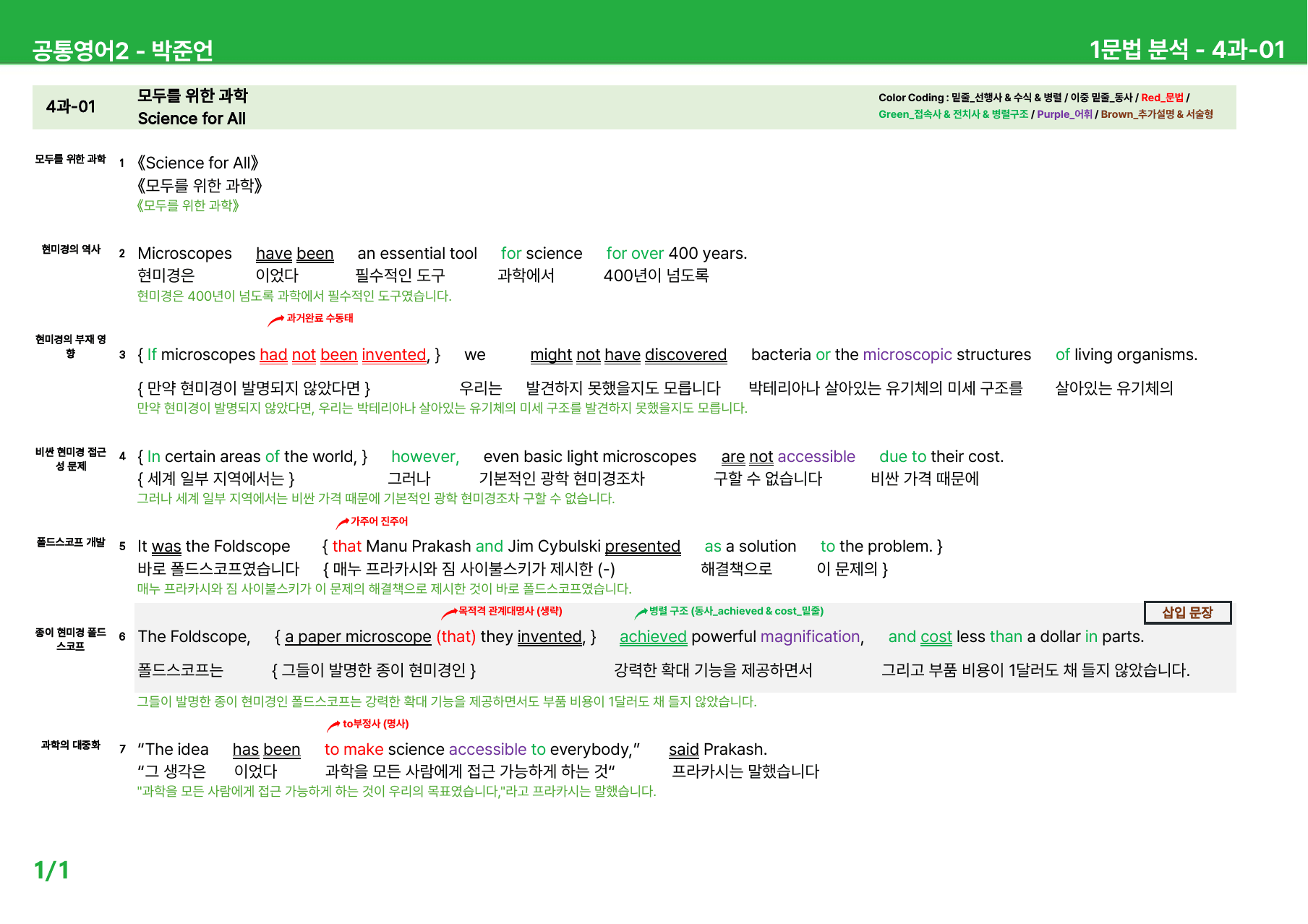Screen dimensions: 1308x924
Task: Click the 4과-01 lesson label
Action: (70, 107)
